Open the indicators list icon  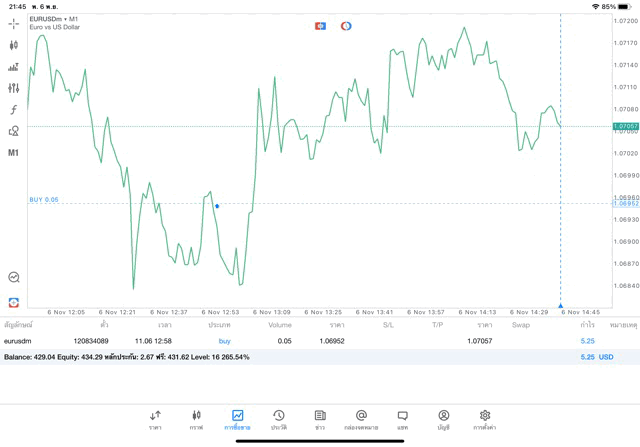coord(13,67)
